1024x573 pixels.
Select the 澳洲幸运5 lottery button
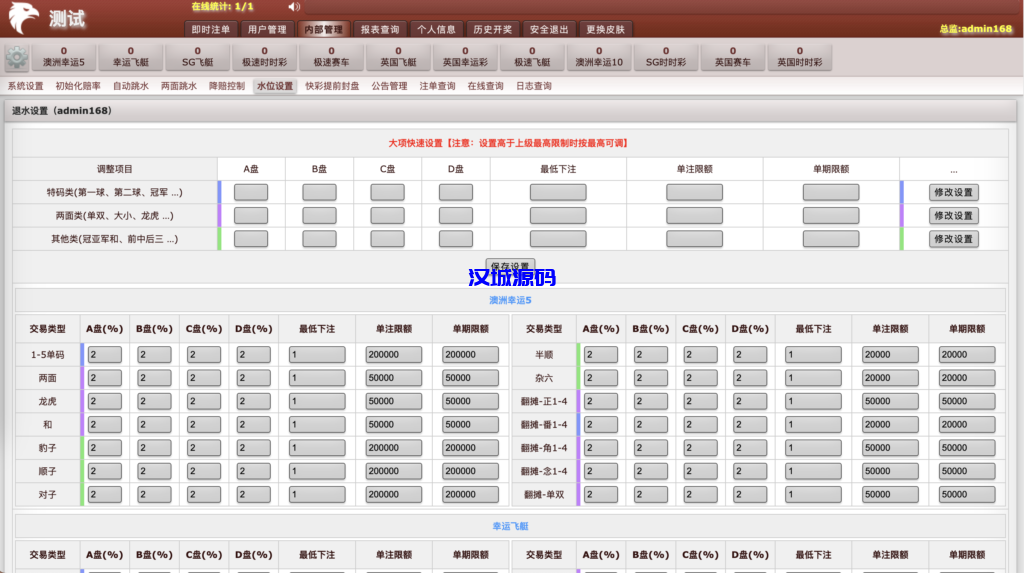(x=64, y=57)
